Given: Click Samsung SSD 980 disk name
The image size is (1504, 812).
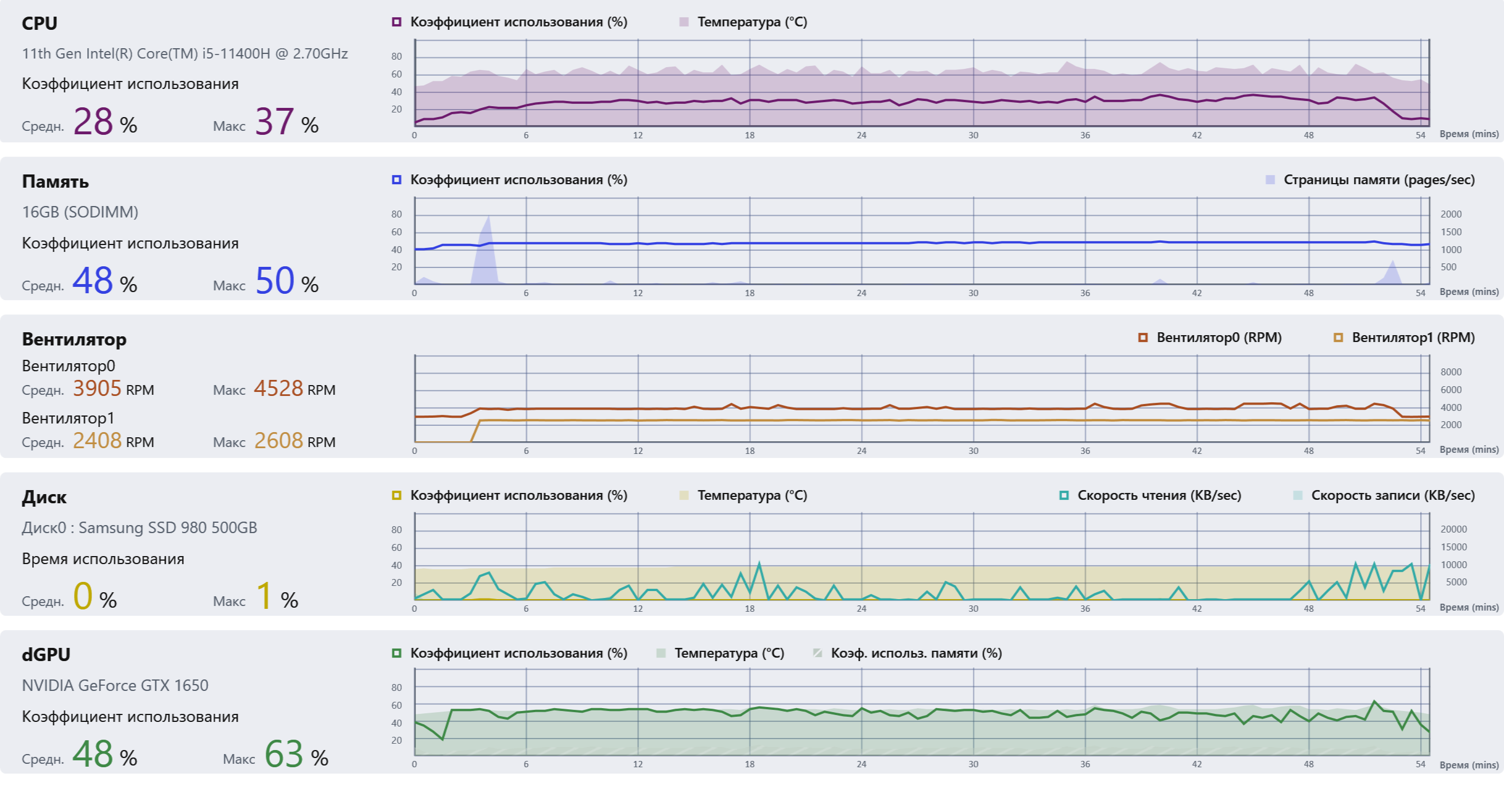Looking at the screenshot, I should click(x=139, y=528).
